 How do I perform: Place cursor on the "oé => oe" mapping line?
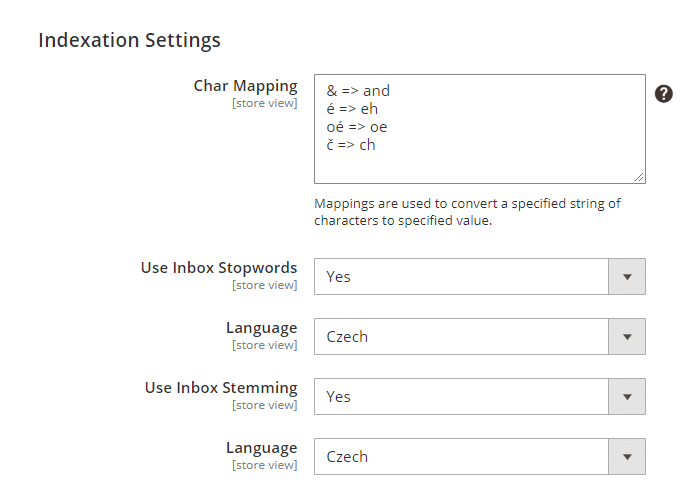click(357, 127)
